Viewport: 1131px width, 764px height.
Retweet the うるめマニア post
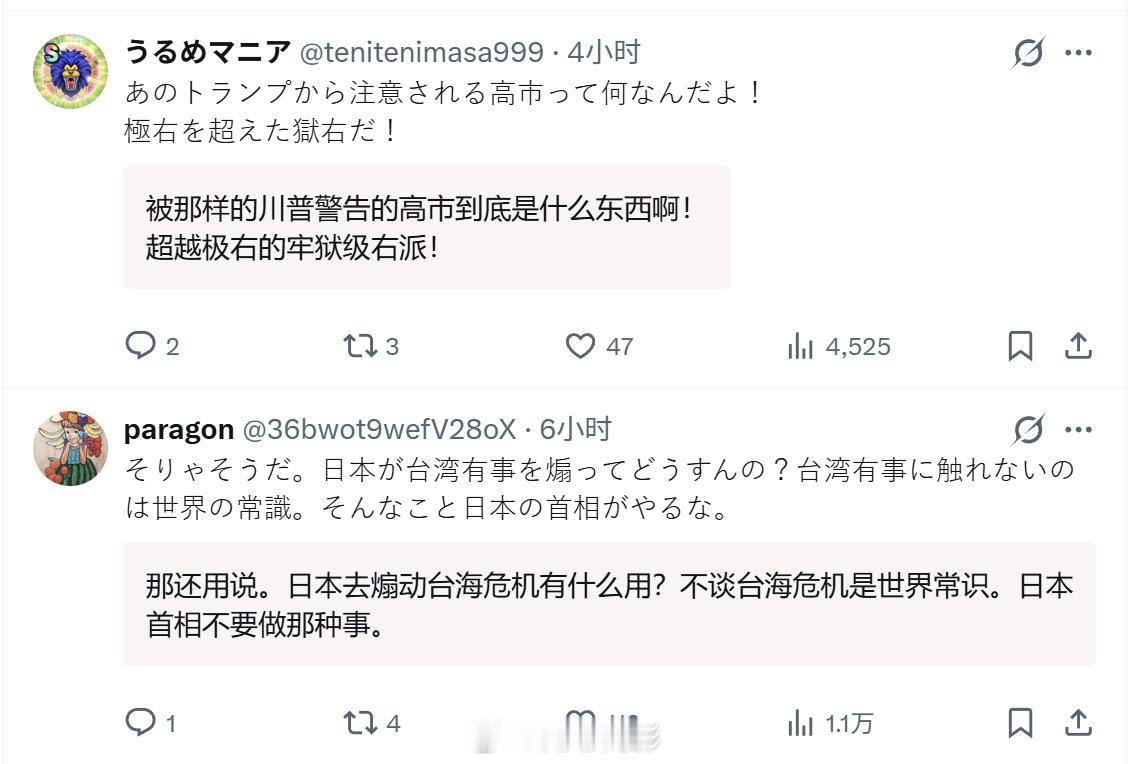click(359, 346)
